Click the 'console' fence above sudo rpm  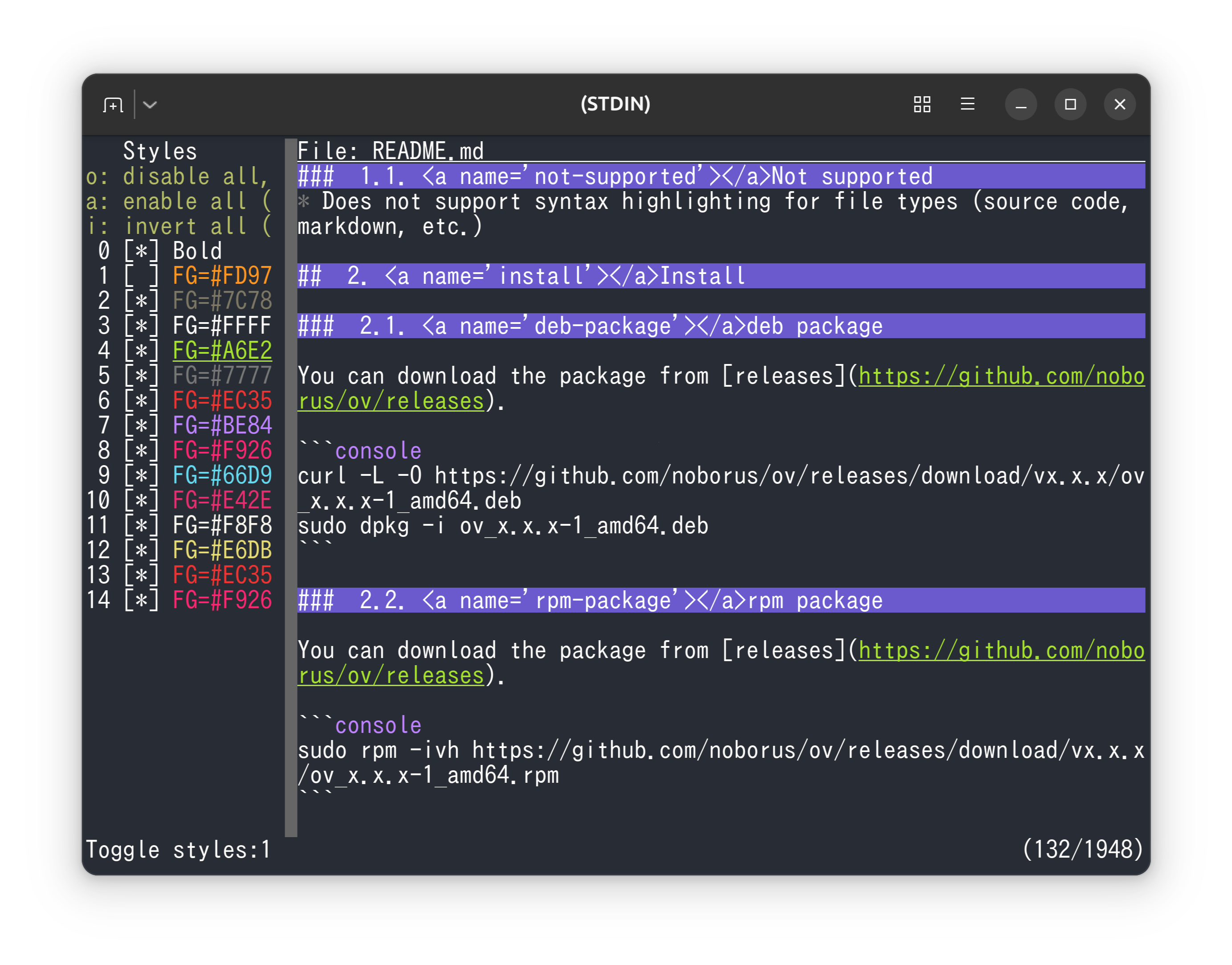pos(378,725)
